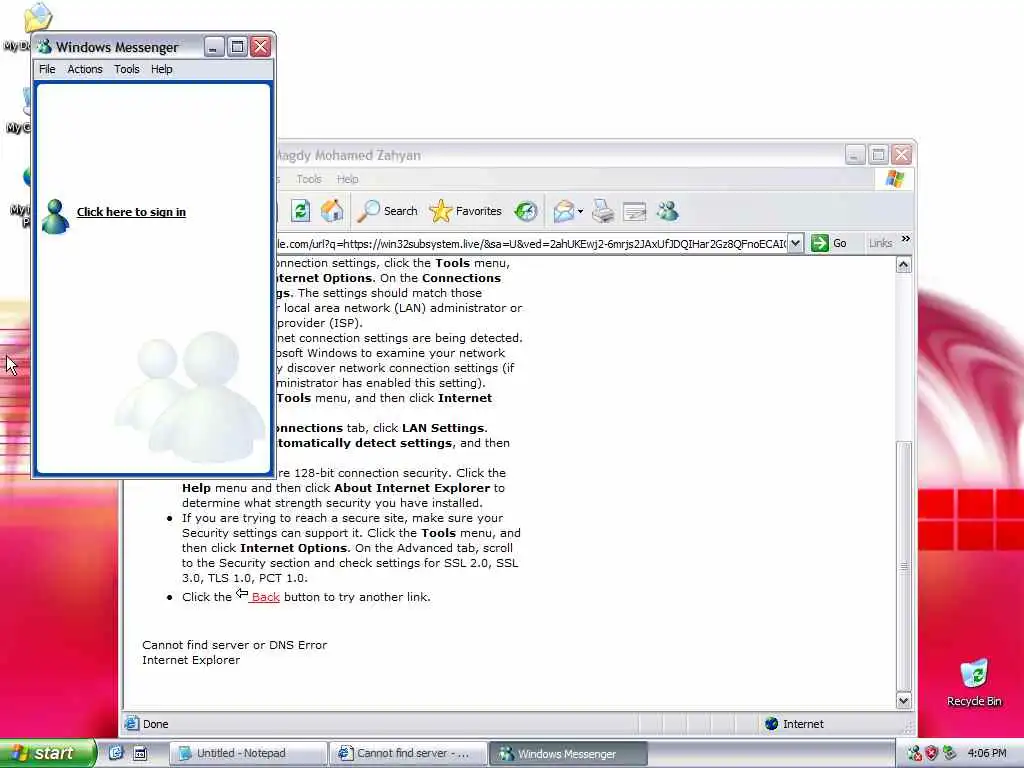Viewport: 1024px width, 768px height.
Task: Click the Internet Explorer title bar text
Action: click(349, 155)
